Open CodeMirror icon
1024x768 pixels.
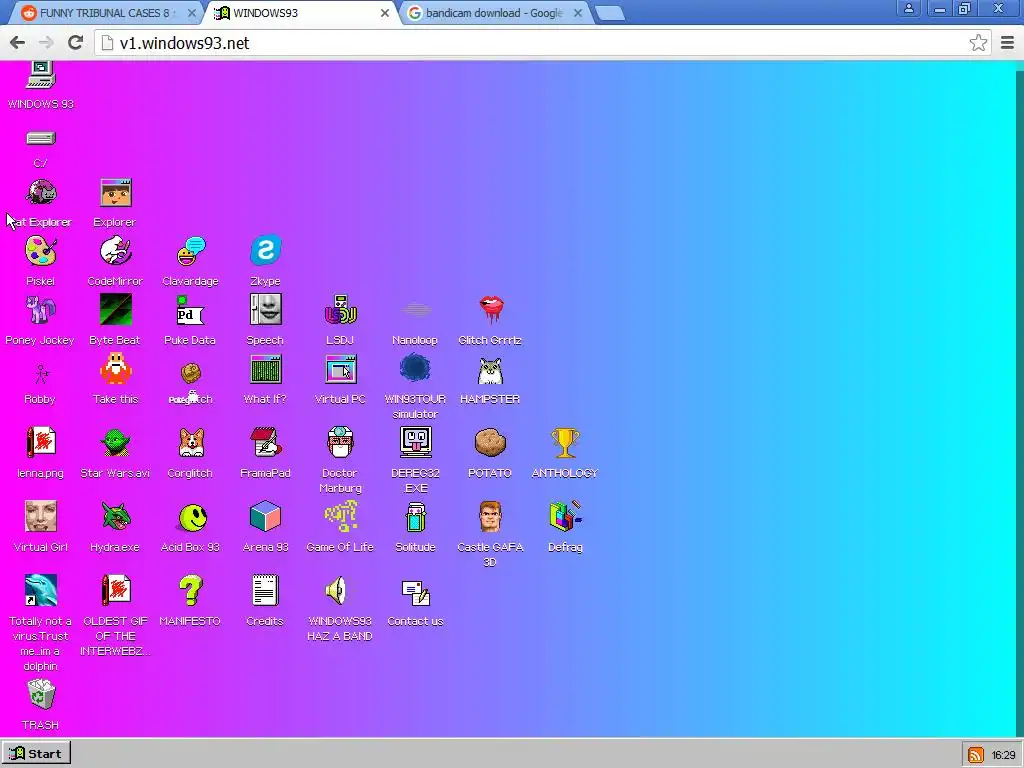tap(116, 251)
